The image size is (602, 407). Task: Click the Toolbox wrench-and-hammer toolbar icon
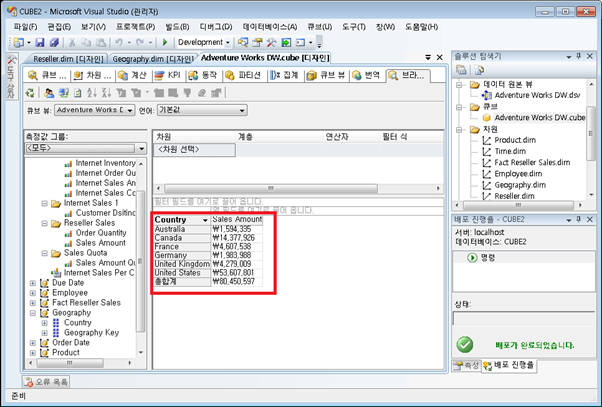coord(271,42)
